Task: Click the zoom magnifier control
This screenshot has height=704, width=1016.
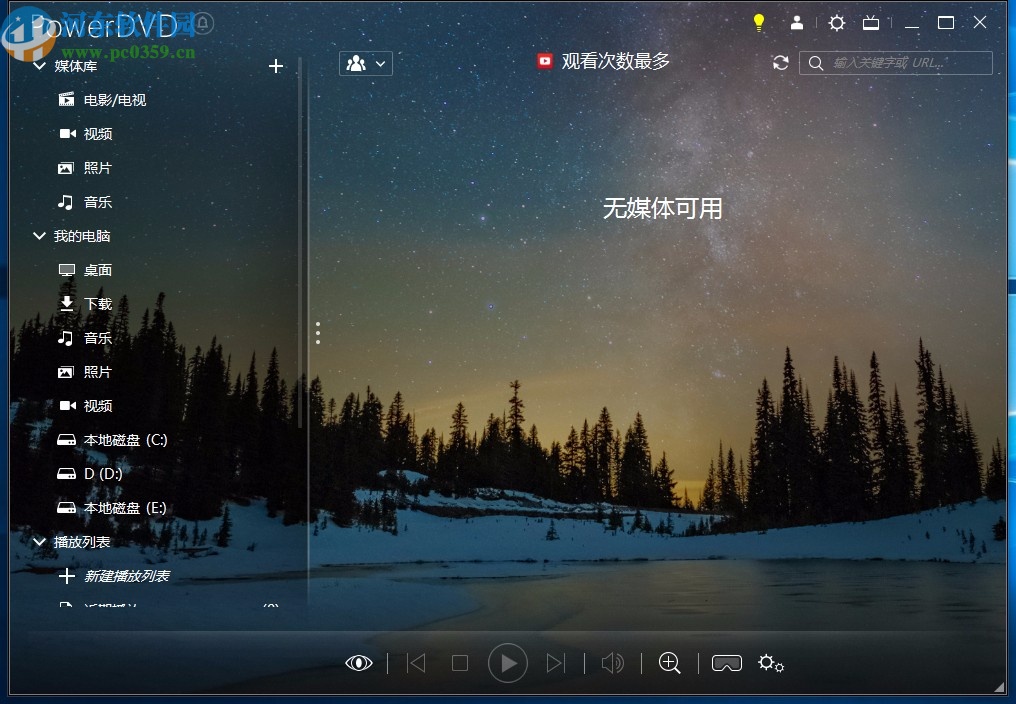Action: tap(670, 663)
